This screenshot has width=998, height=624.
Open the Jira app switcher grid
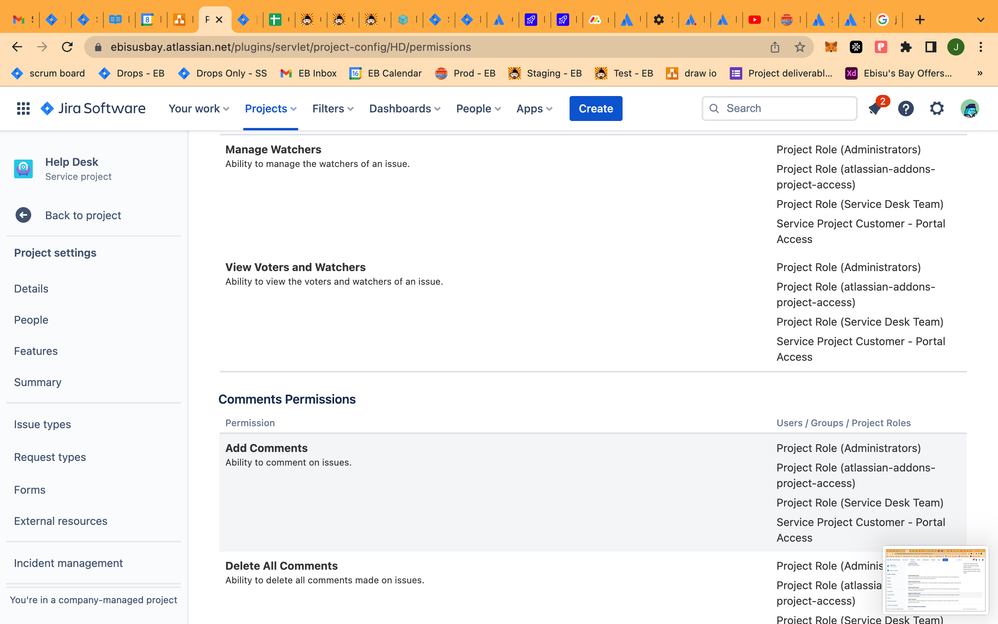[24, 108]
